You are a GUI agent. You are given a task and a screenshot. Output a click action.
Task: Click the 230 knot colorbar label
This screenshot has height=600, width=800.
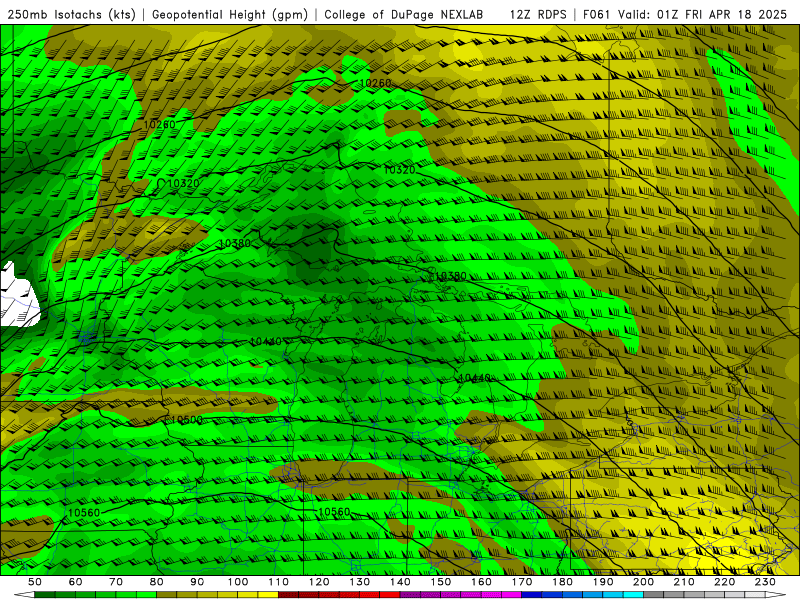coord(765,582)
